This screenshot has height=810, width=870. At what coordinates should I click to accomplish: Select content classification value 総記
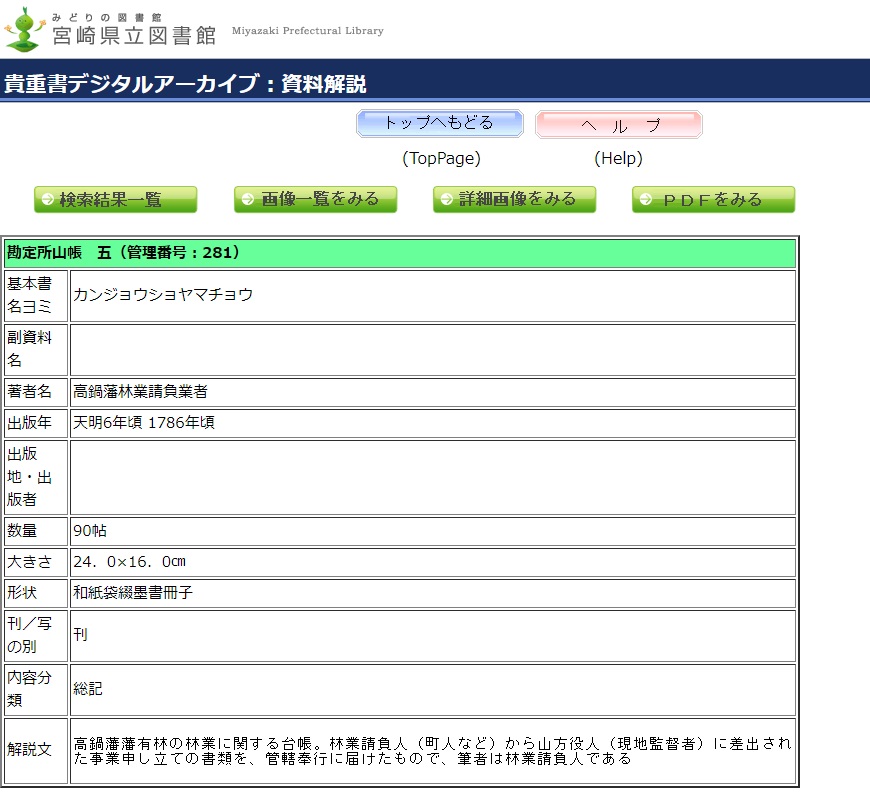(x=88, y=689)
